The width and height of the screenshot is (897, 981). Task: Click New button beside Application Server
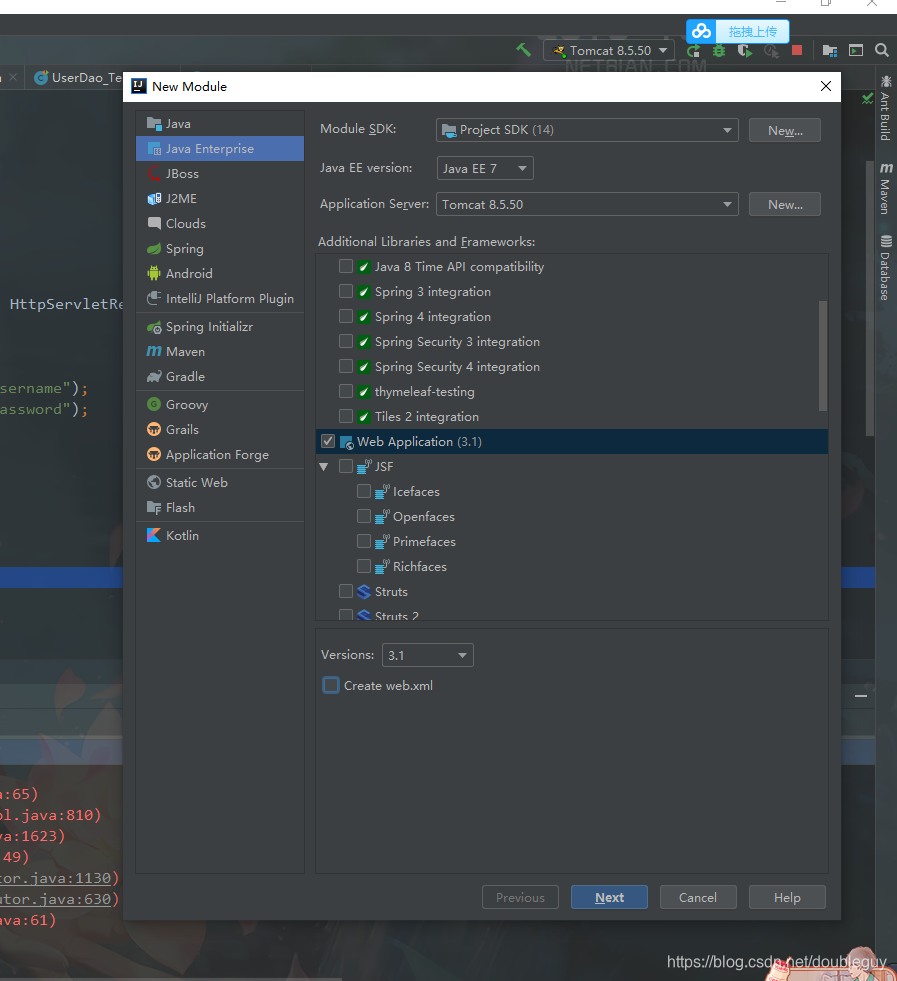click(x=784, y=205)
